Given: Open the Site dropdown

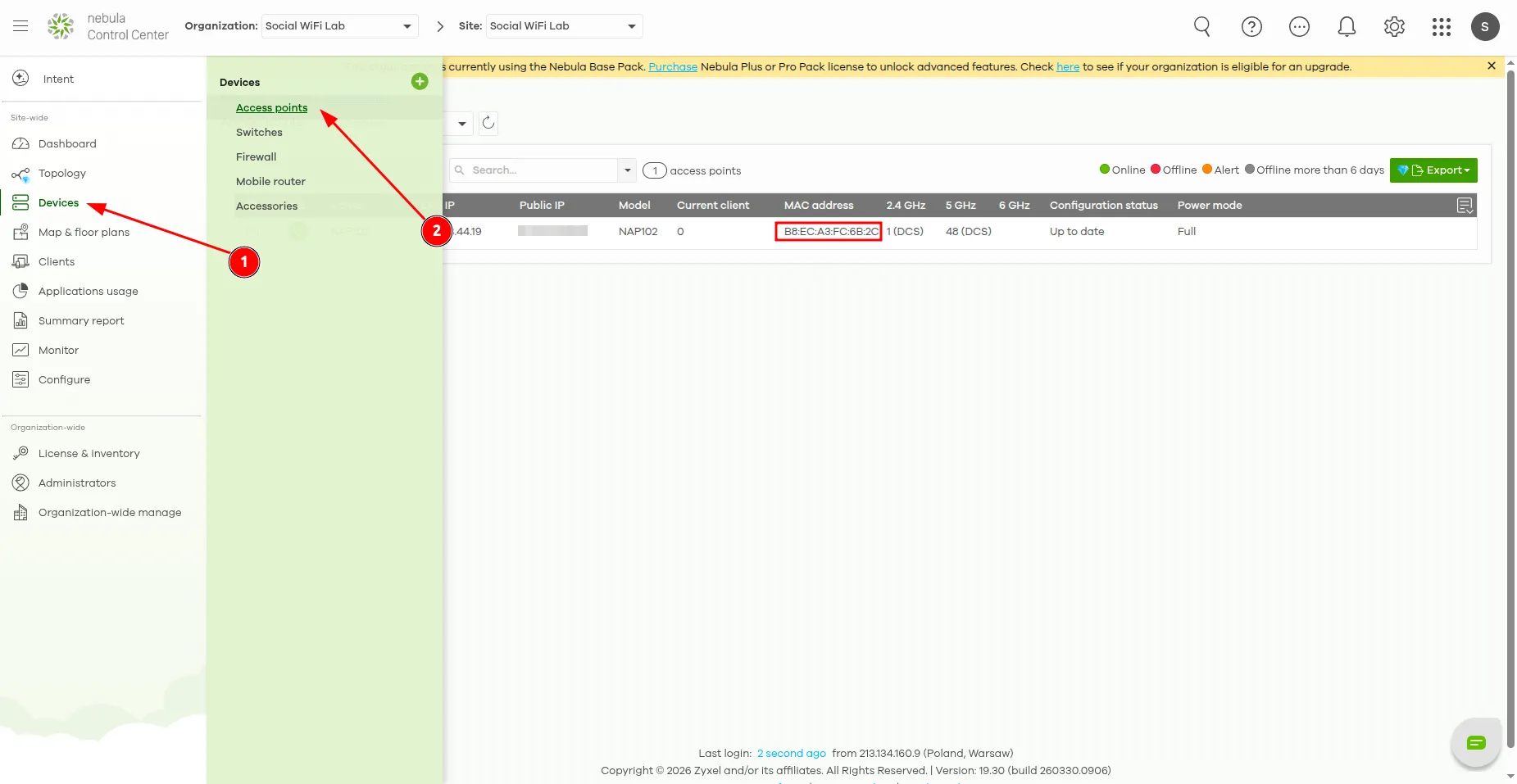Looking at the screenshot, I should [564, 26].
